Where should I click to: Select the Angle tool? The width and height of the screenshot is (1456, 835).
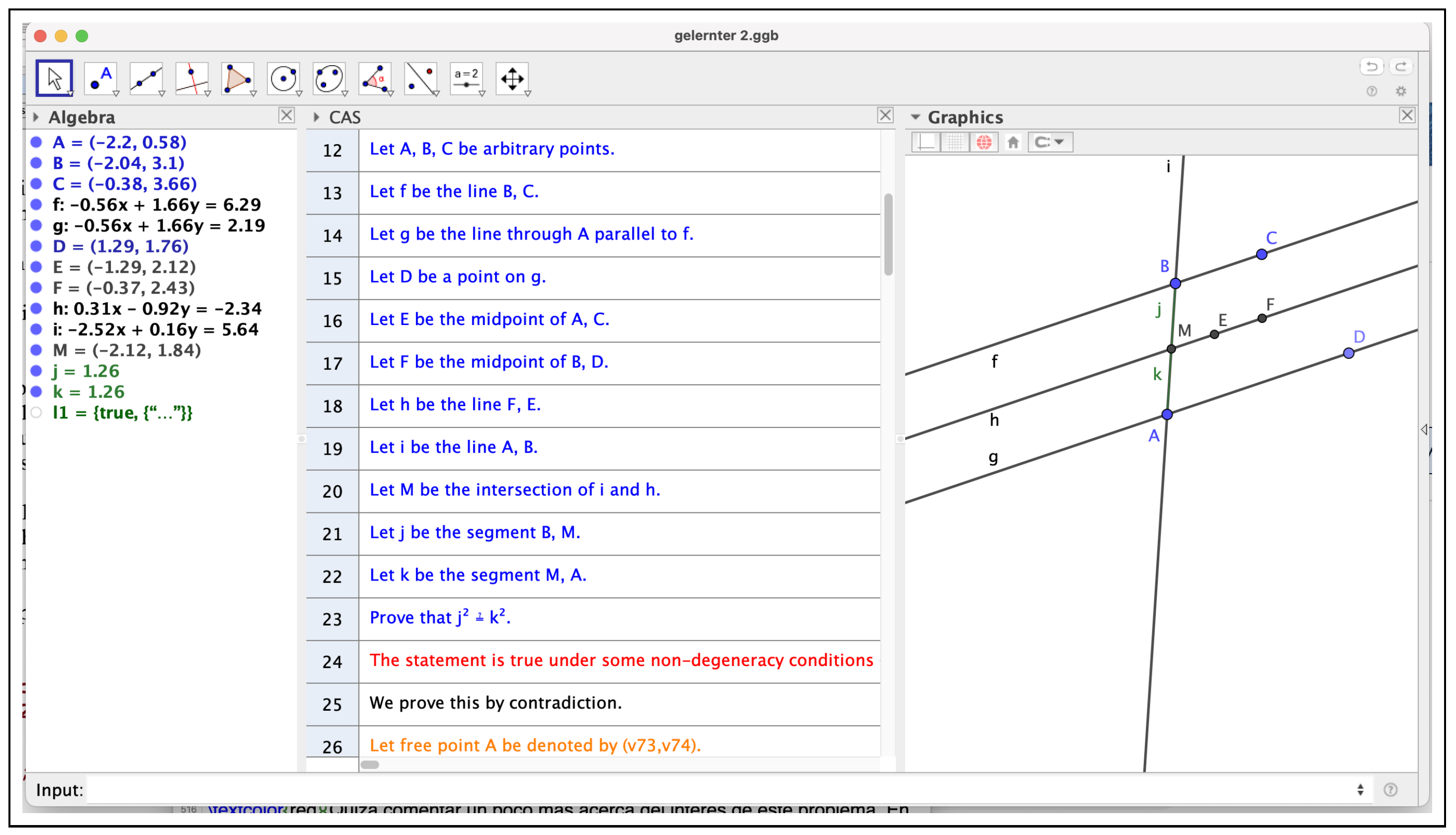click(375, 78)
